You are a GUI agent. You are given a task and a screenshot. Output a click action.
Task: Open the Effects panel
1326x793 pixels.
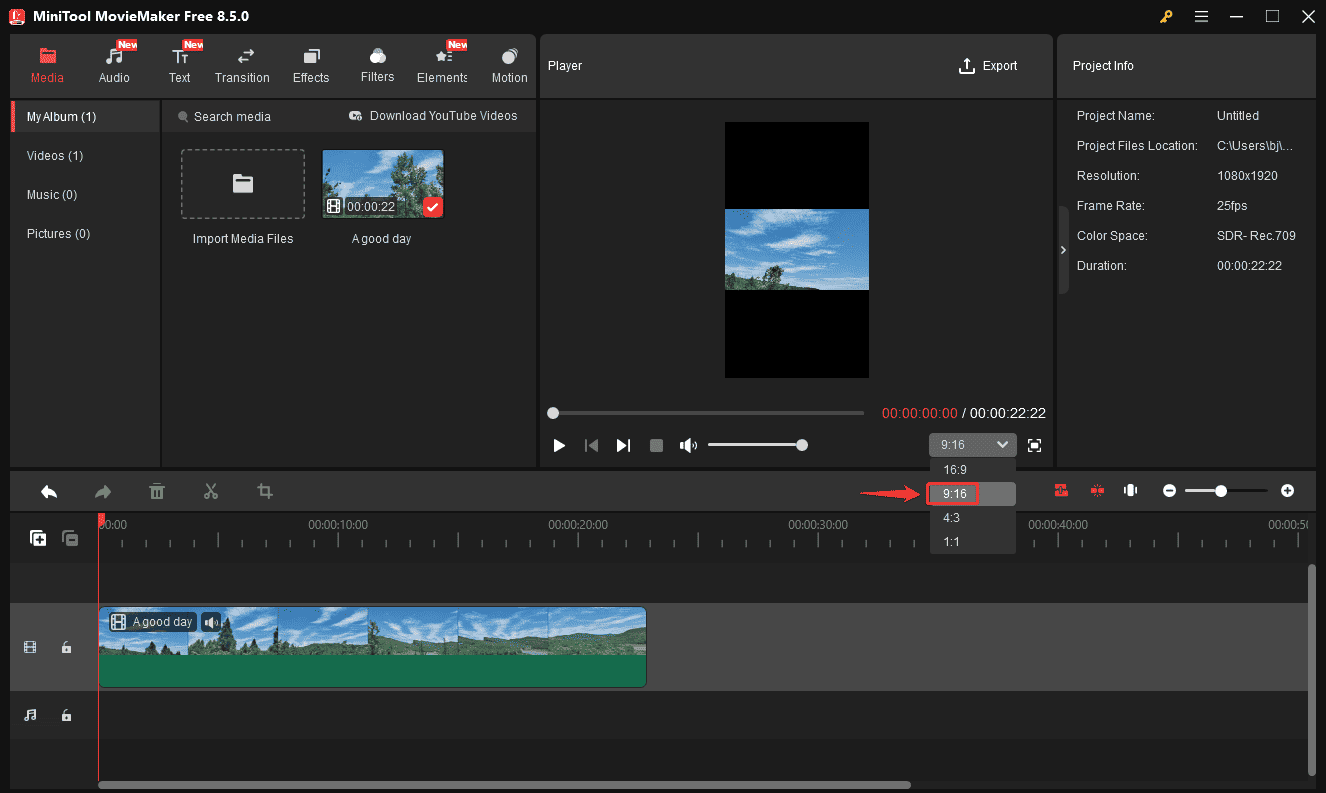[x=311, y=62]
